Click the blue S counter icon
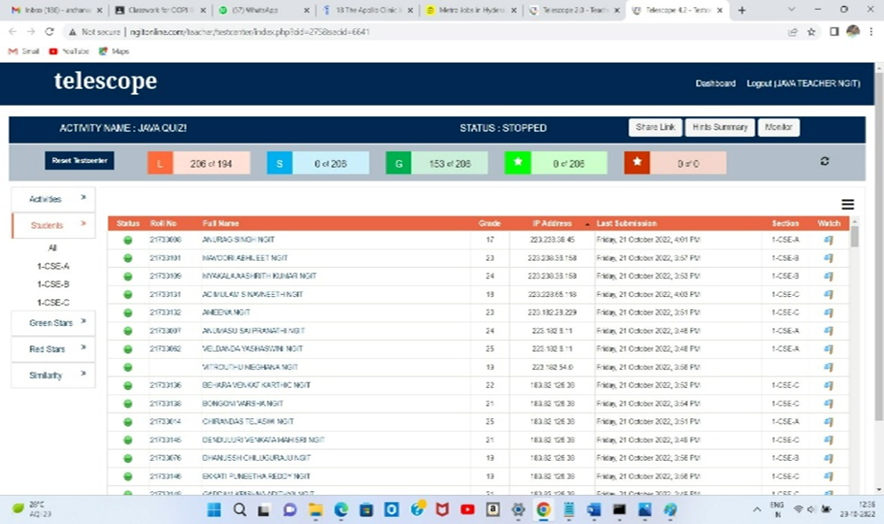The width and height of the screenshot is (884, 524). click(279, 163)
